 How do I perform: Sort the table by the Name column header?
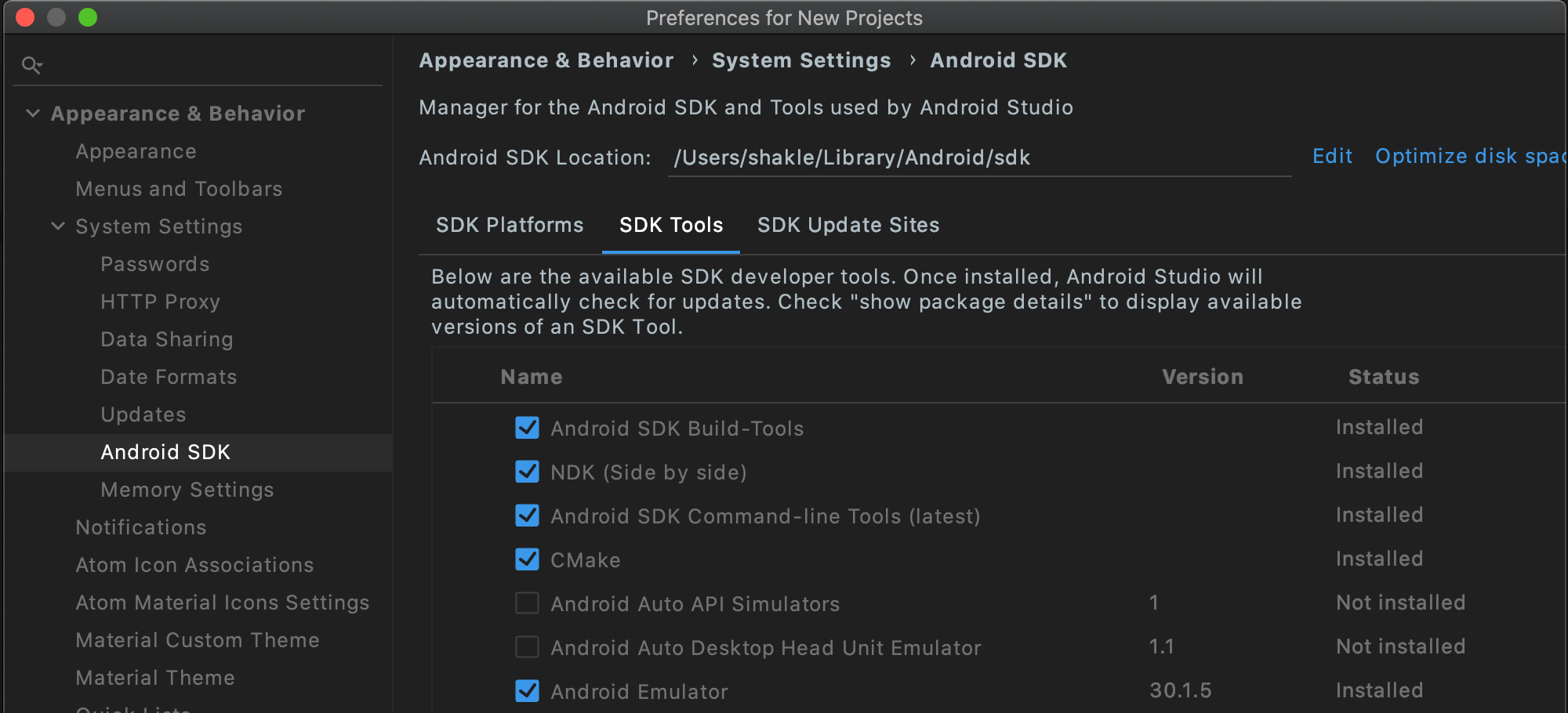[x=532, y=377]
